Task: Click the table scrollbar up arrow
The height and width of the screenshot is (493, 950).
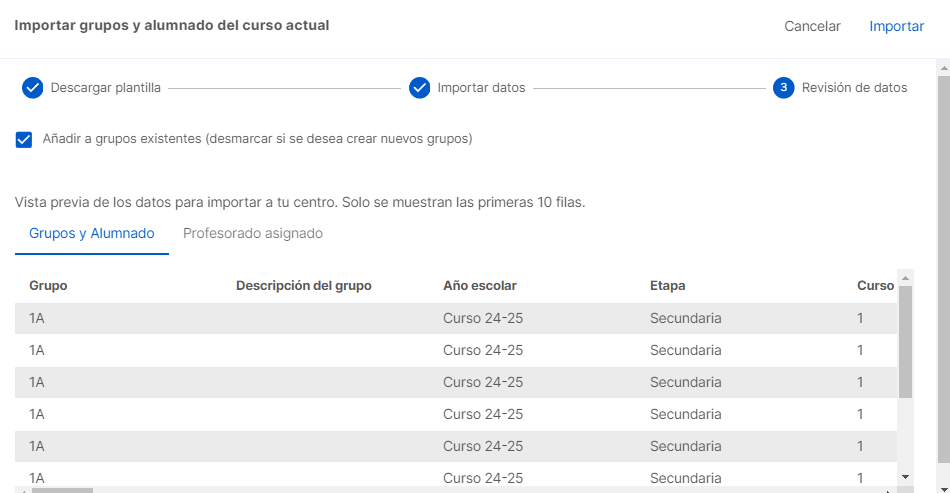Action: [x=905, y=278]
